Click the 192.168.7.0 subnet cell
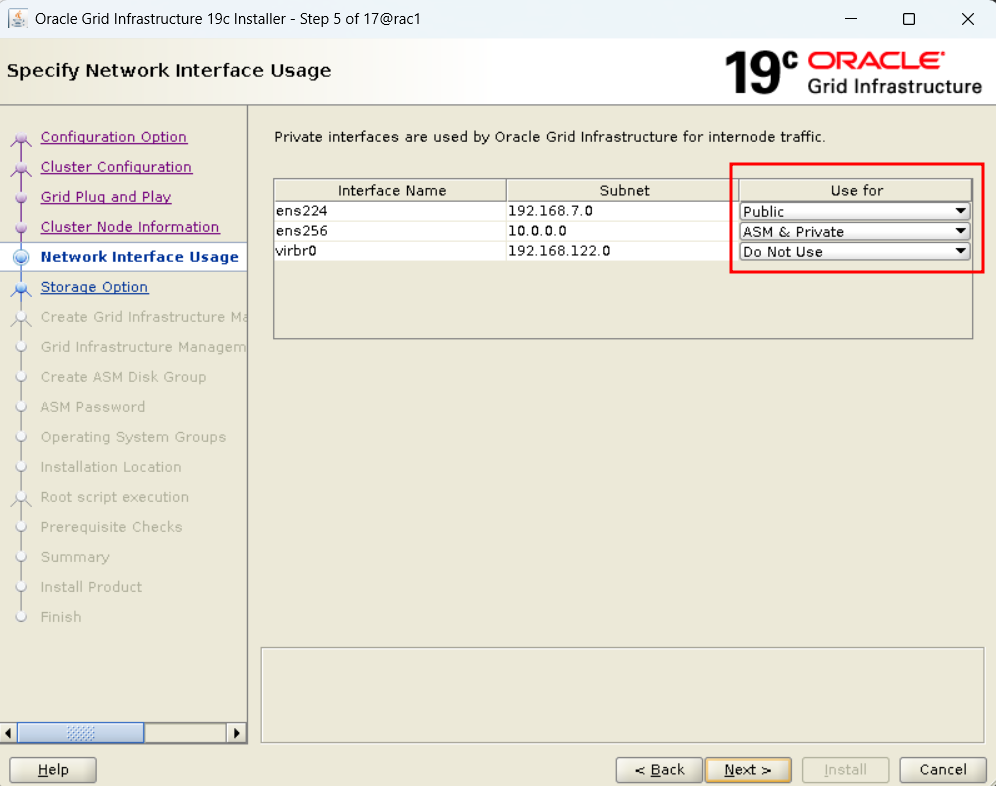The width and height of the screenshot is (996, 786). (623, 211)
